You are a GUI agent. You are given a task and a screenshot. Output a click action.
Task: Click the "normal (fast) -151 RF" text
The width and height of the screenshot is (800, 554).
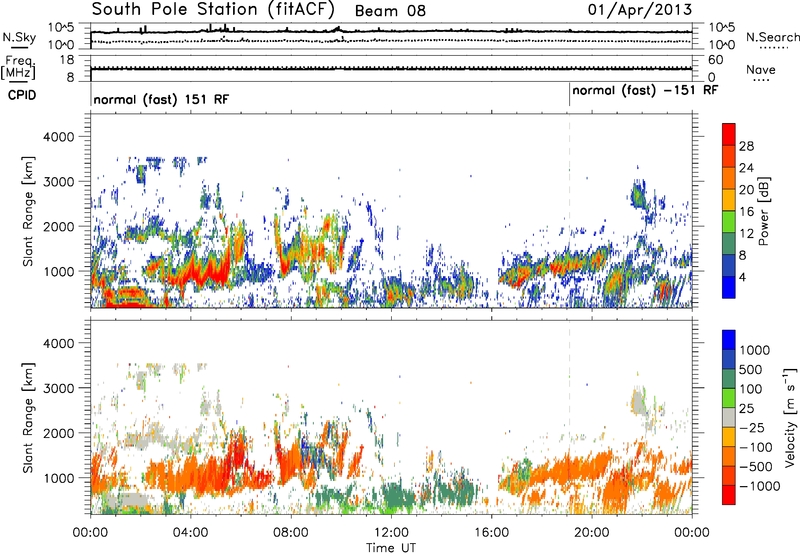coord(645,90)
